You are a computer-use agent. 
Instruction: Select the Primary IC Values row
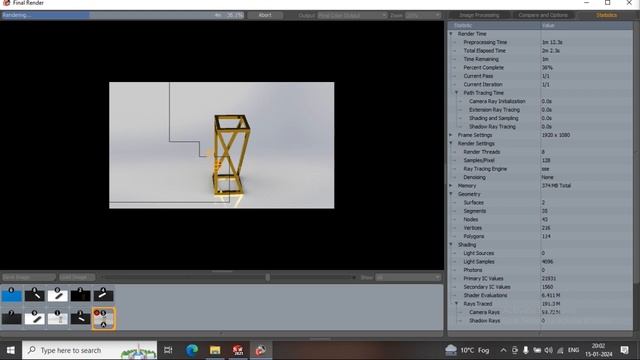coord(540,278)
